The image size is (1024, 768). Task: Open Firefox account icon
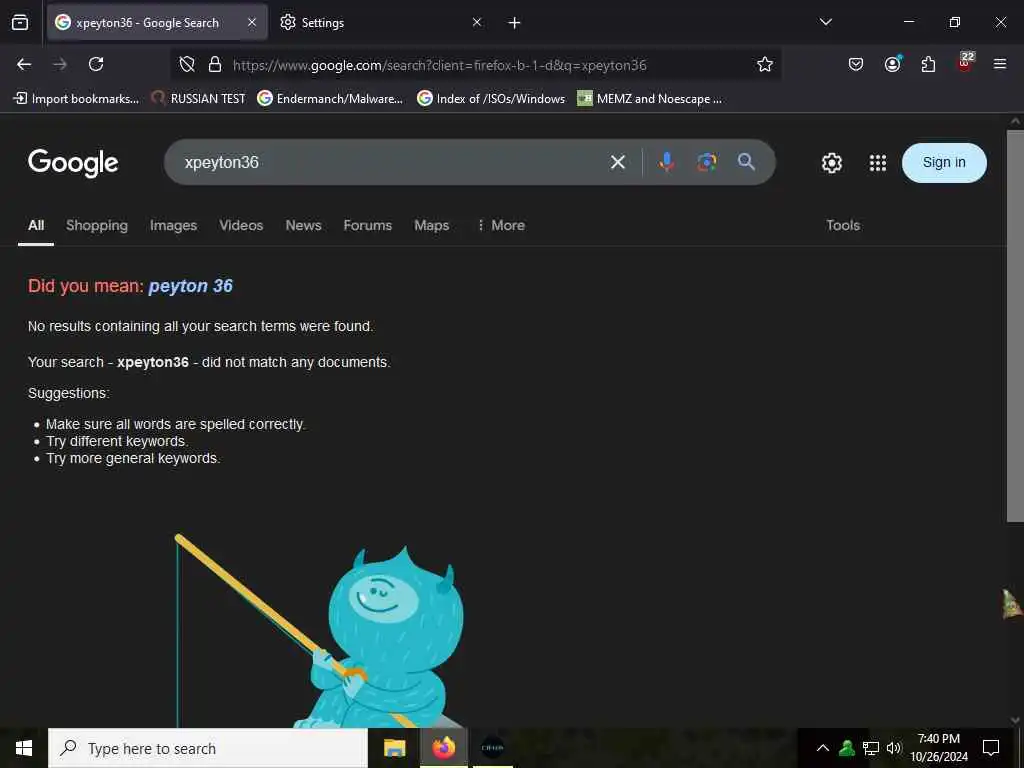pos(893,64)
